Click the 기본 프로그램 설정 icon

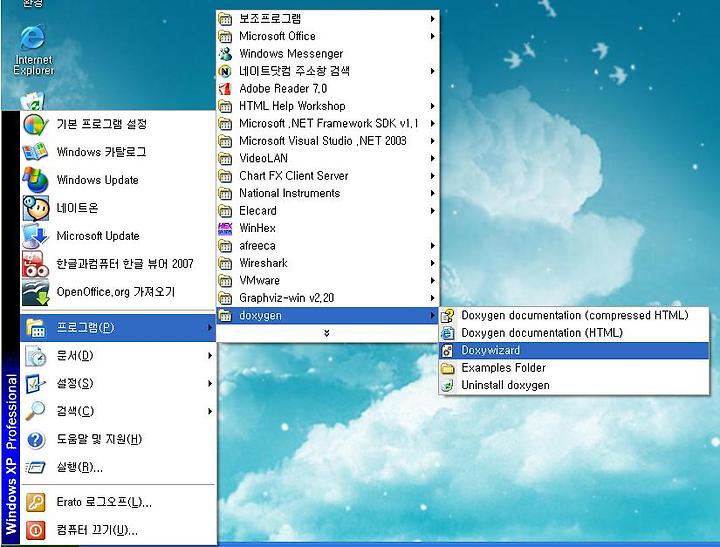click(35, 124)
